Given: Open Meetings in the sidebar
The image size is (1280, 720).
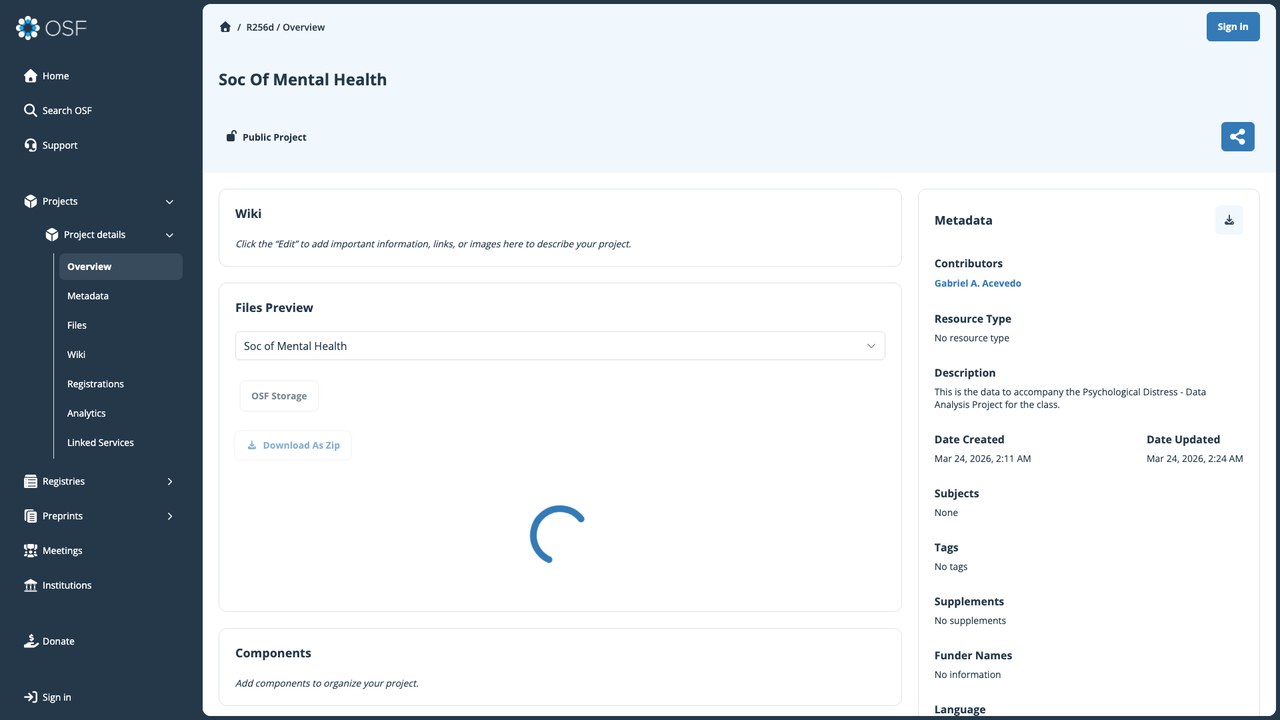Looking at the screenshot, I should (x=53, y=551).
